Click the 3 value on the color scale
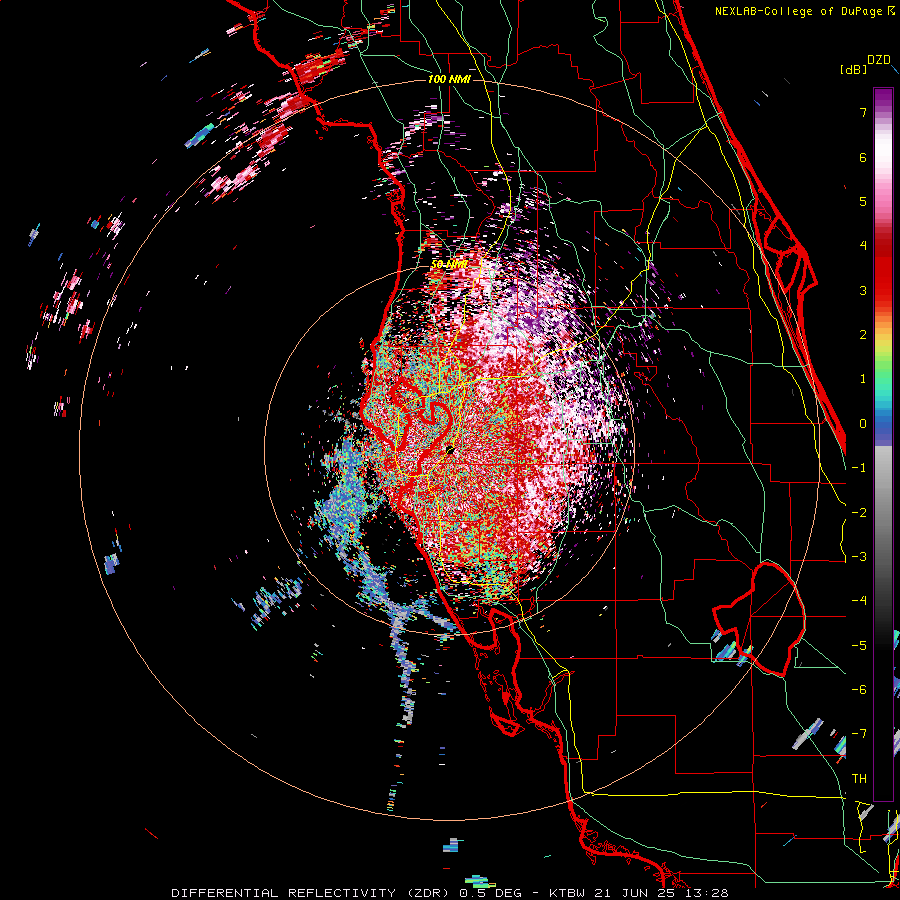Image resolution: width=900 pixels, height=900 pixels. click(x=863, y=290)
